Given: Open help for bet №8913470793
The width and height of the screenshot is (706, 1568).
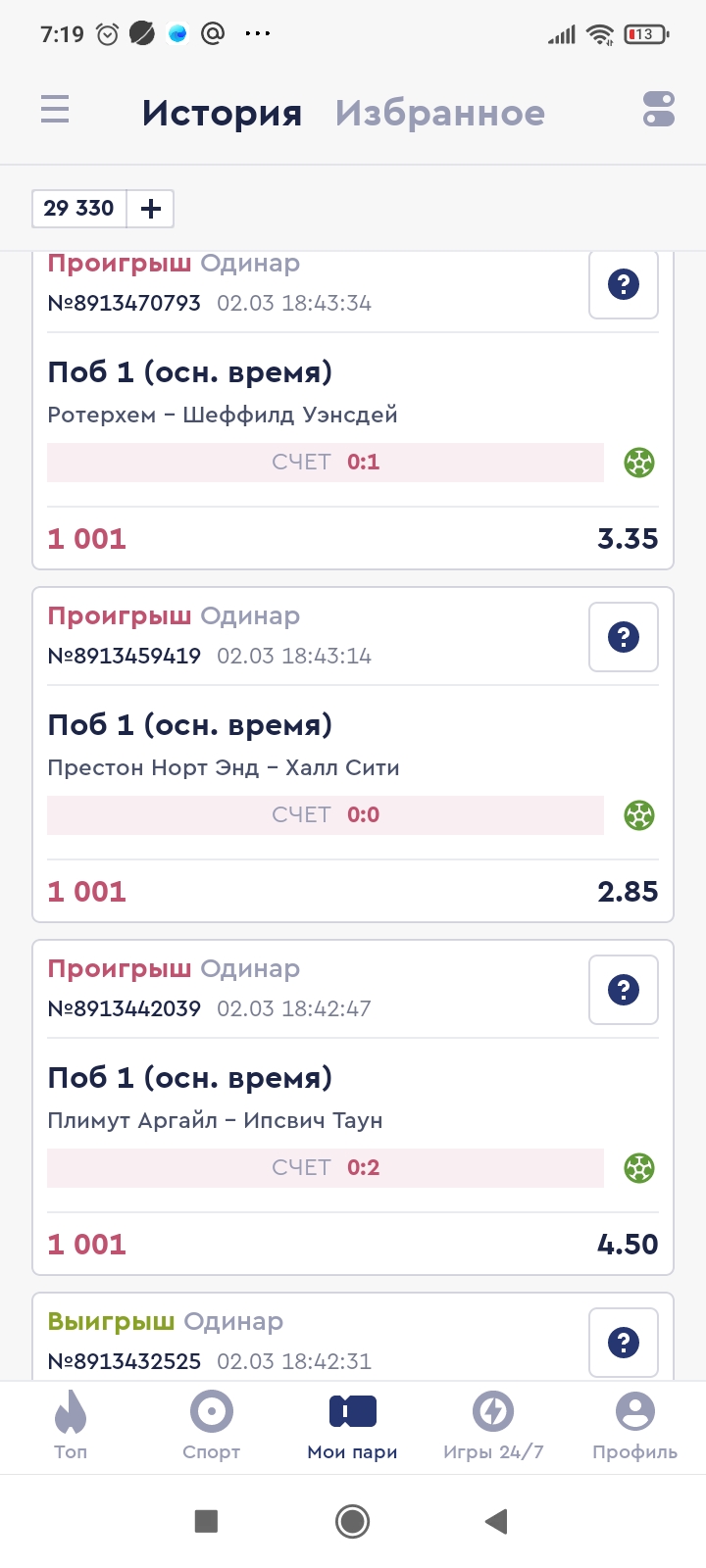Looking at the screenshot, I should coord(623,285).
